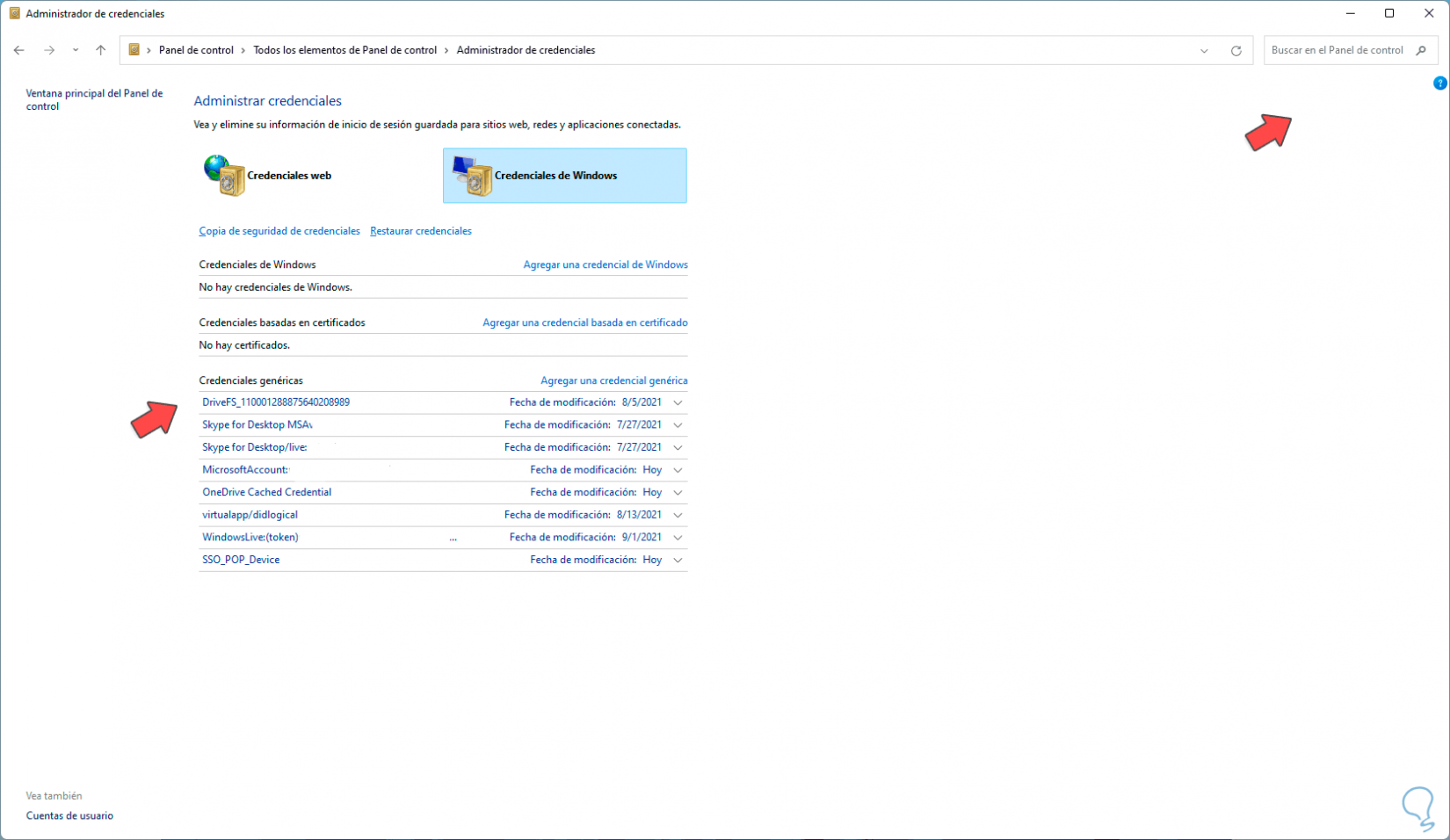This screenshot has width=1450, height=840.
Task: Maximize the Credential Manager window
Action: [1389, 13]
